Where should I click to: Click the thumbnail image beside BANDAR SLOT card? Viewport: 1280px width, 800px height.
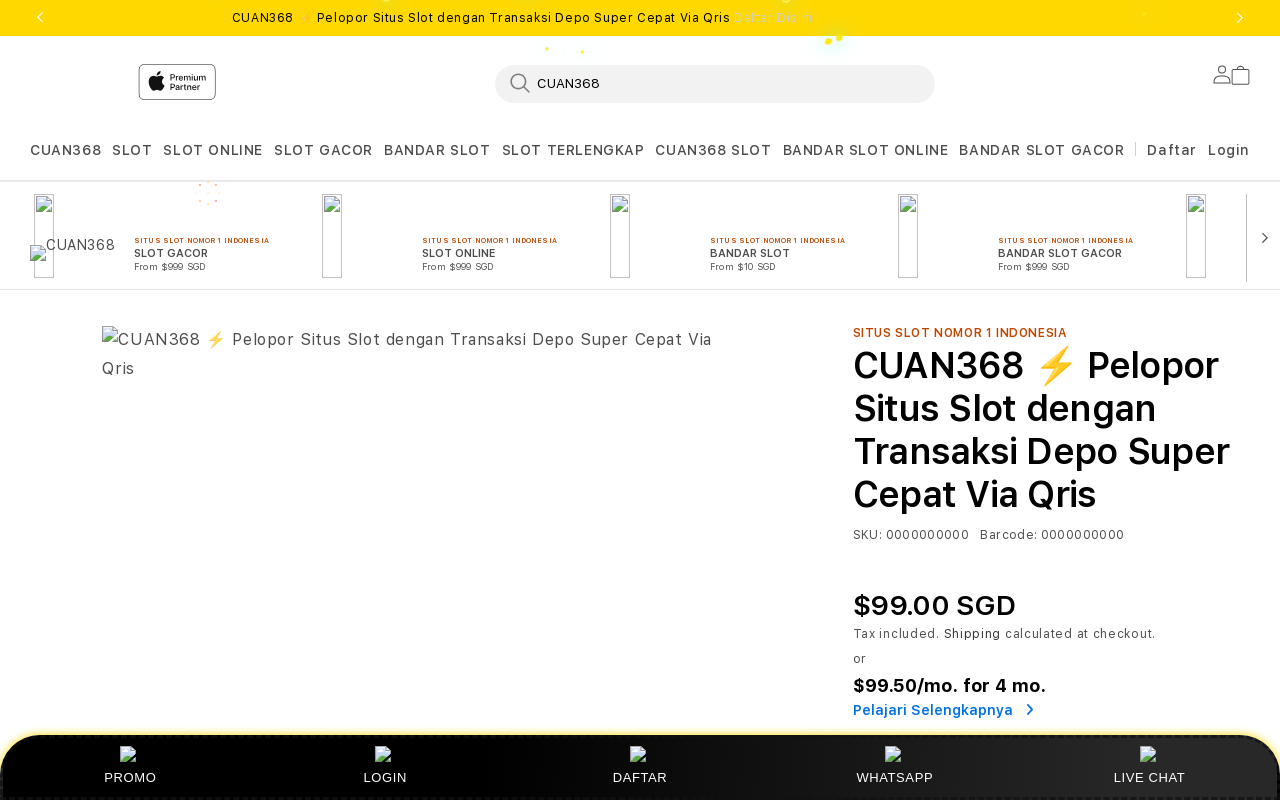[x=620, y=236]
